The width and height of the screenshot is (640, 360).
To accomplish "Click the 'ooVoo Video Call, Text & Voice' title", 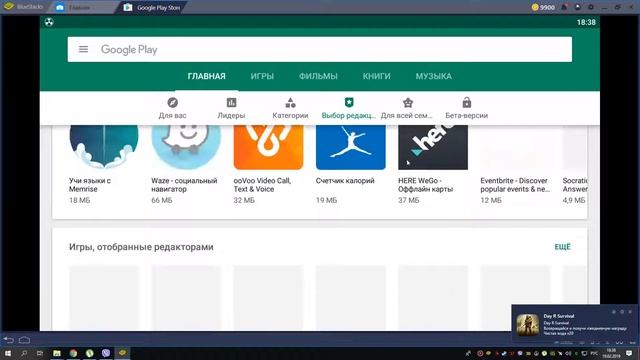I will point(262,185).
